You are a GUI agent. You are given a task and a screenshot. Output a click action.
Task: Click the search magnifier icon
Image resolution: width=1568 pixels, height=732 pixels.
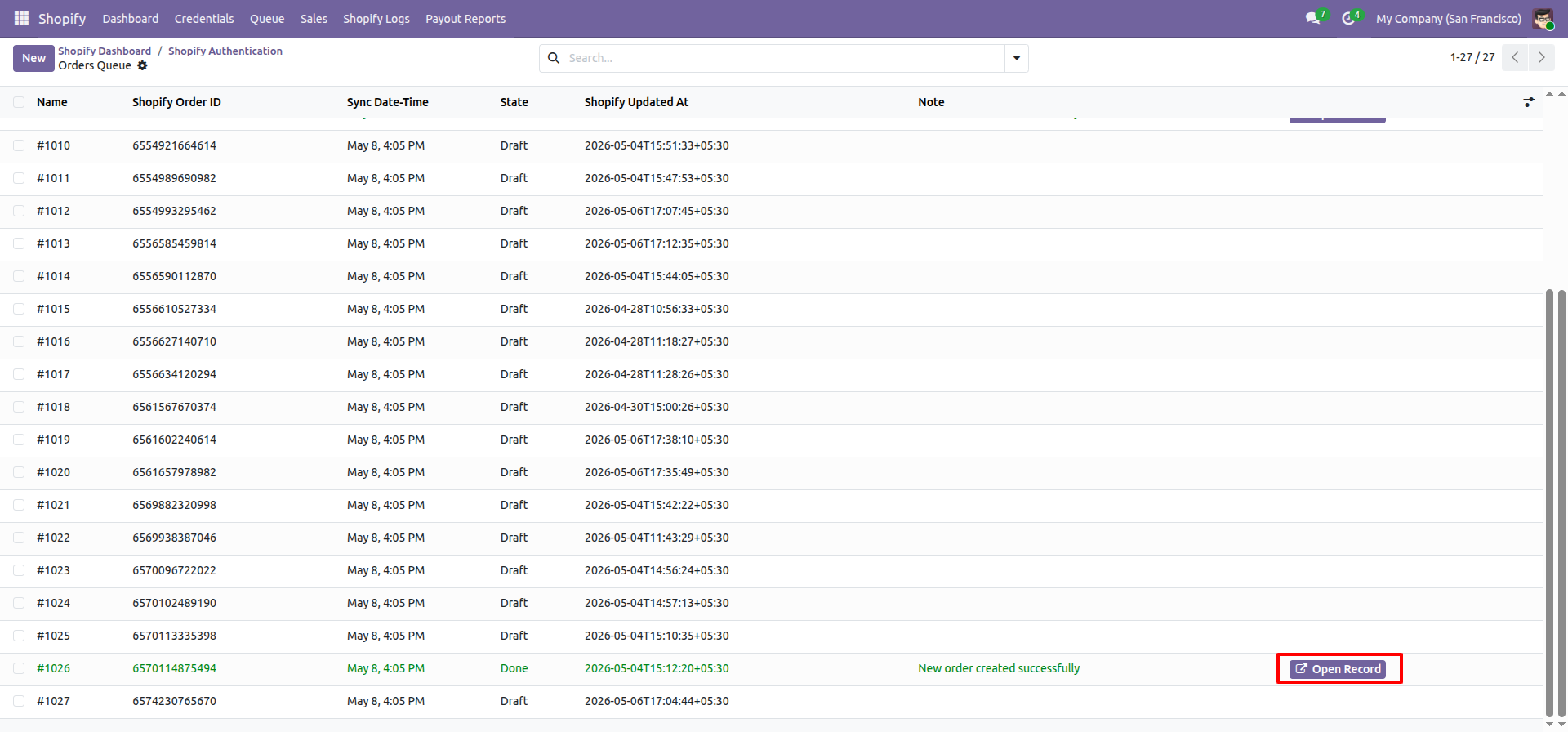click(x=554, y=58)
